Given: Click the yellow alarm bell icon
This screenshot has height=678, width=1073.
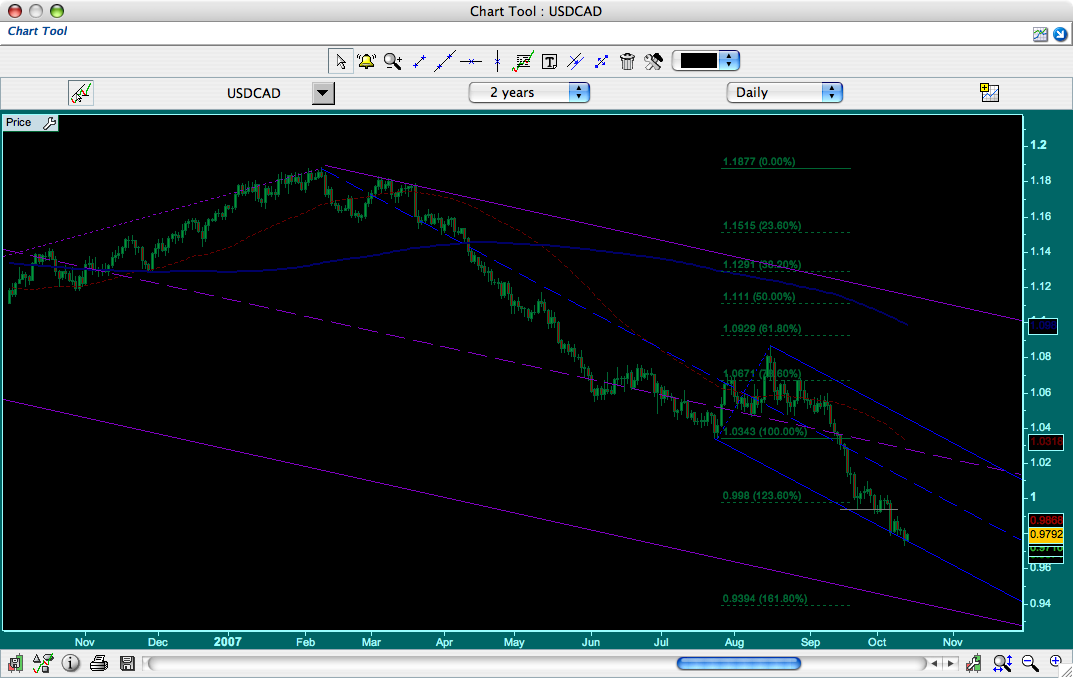Looking at the screenshot, I should tap(366, 61).
